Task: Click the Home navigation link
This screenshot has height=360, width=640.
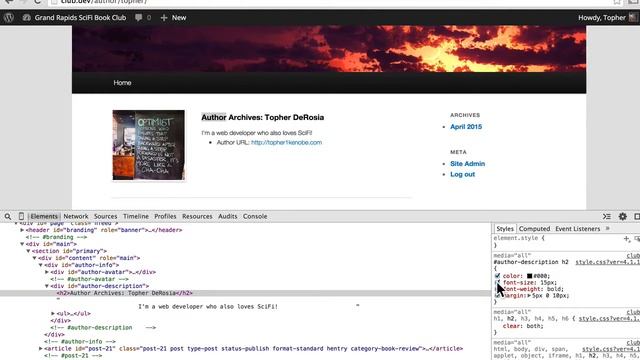Action: click(x=122, y=82)
